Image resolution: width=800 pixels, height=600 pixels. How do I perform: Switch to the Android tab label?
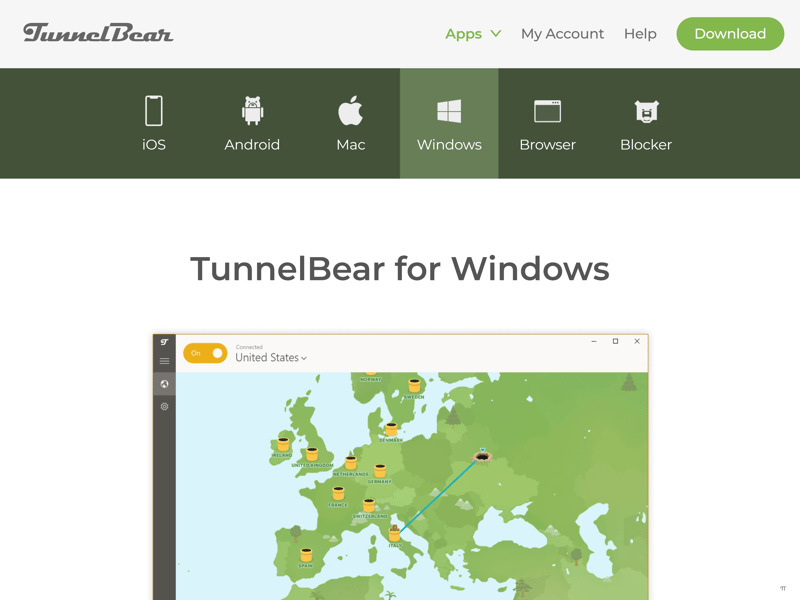(252, 145)
